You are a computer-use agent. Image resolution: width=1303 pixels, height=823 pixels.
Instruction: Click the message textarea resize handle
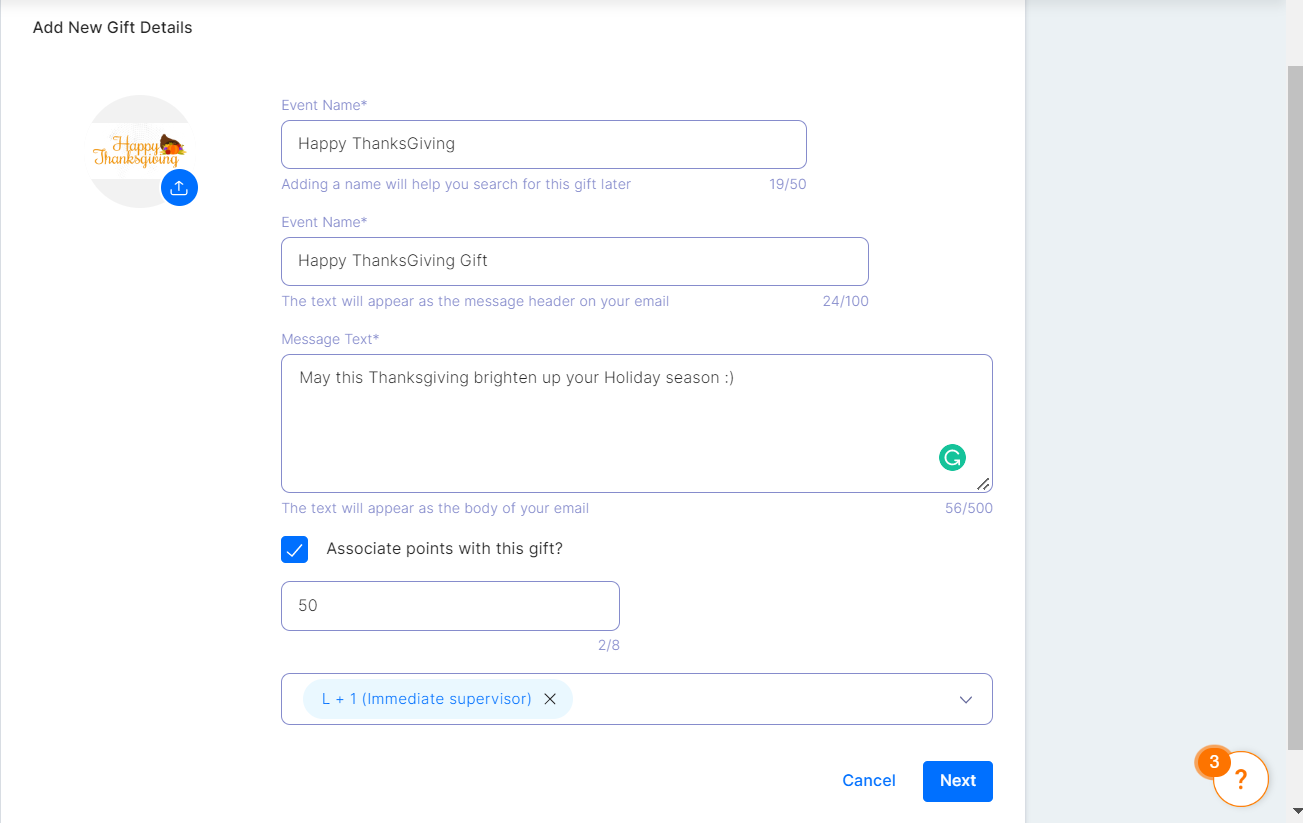983,484
